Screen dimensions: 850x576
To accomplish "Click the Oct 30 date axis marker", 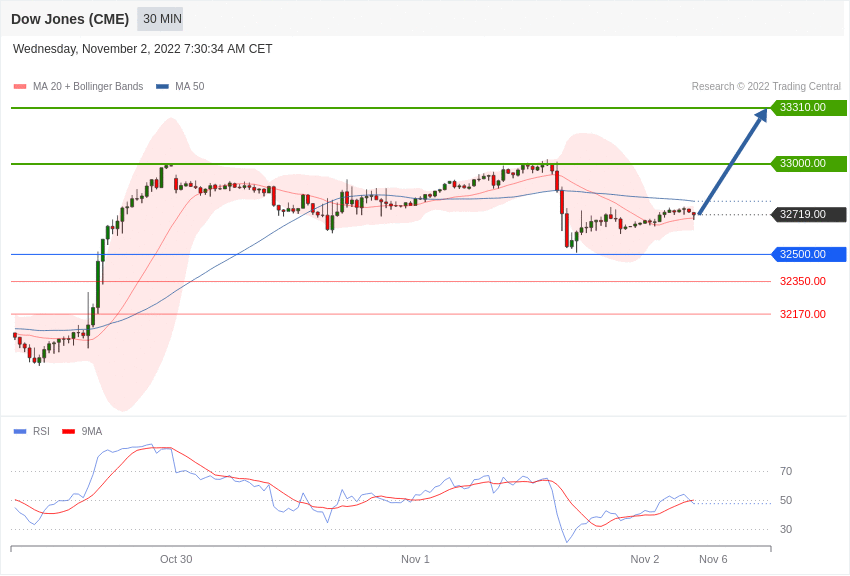I will (x=176, y=559).
